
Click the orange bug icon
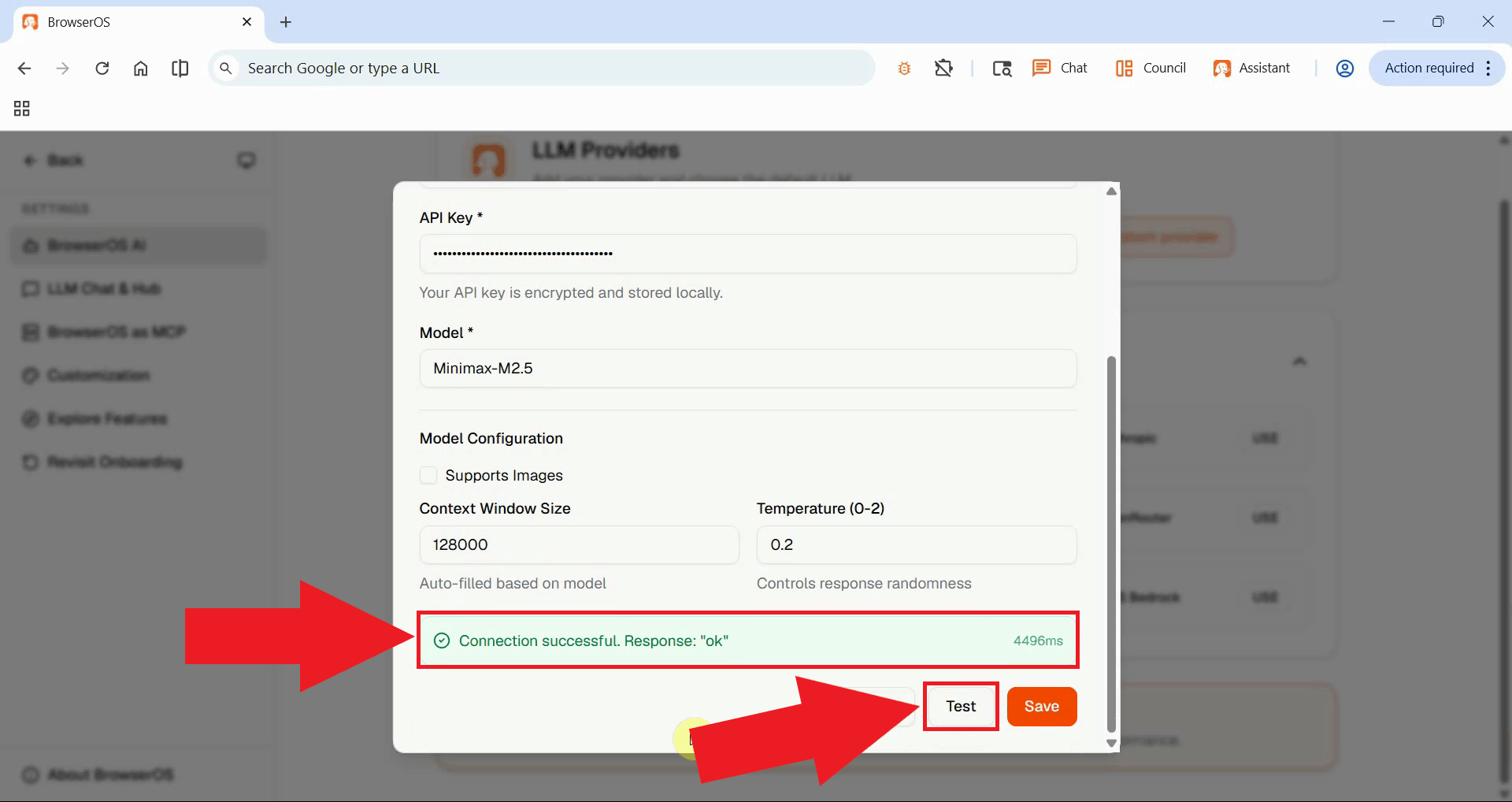pyautogui.click(x=904, y=69)
